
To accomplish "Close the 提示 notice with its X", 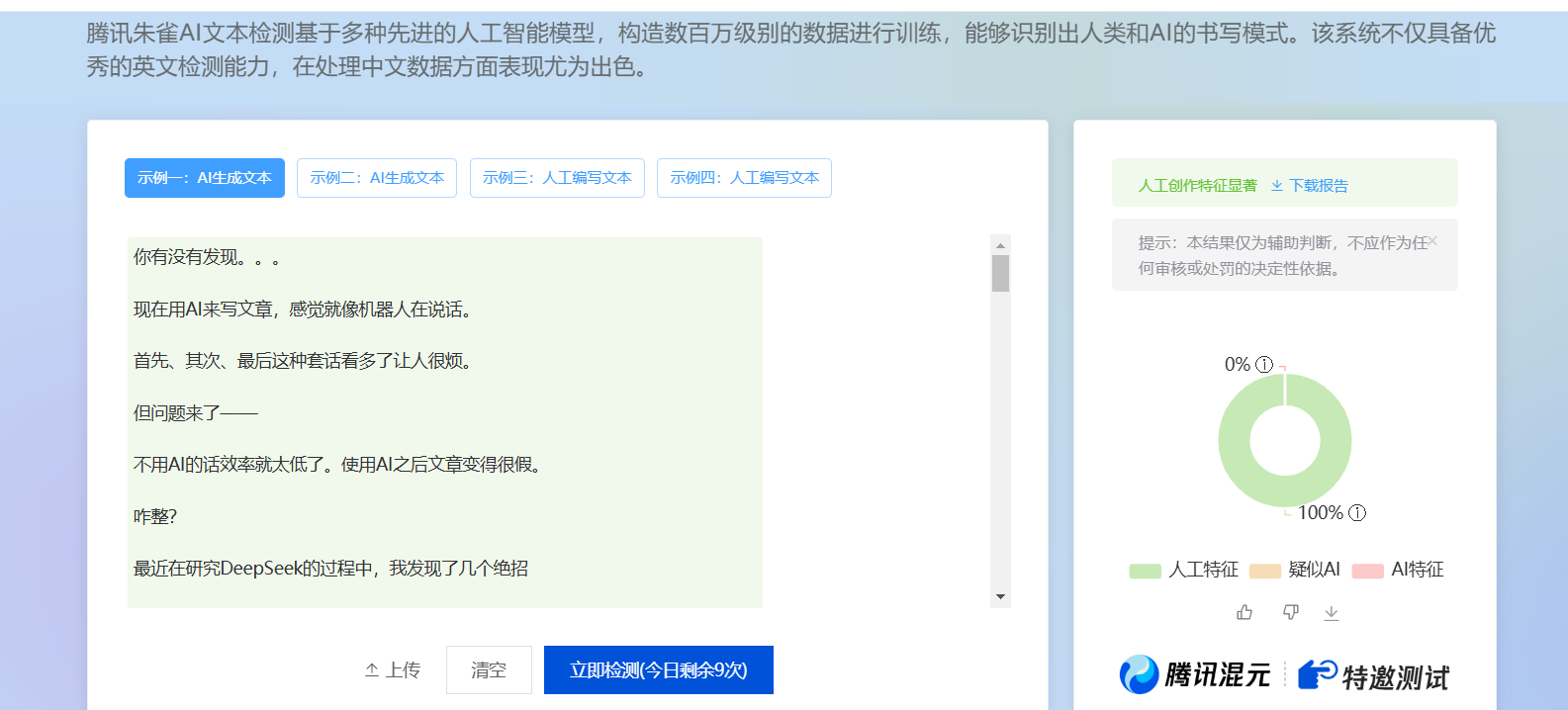I will [x=1433, y=241].
